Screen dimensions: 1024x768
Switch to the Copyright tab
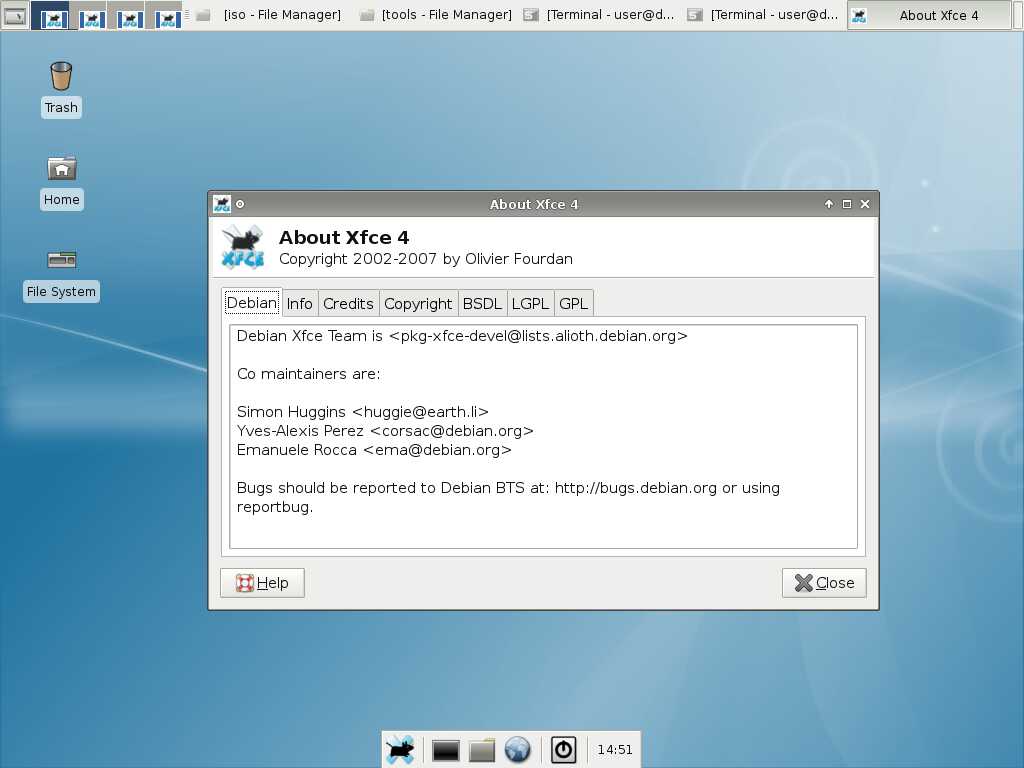coord(418,304)
